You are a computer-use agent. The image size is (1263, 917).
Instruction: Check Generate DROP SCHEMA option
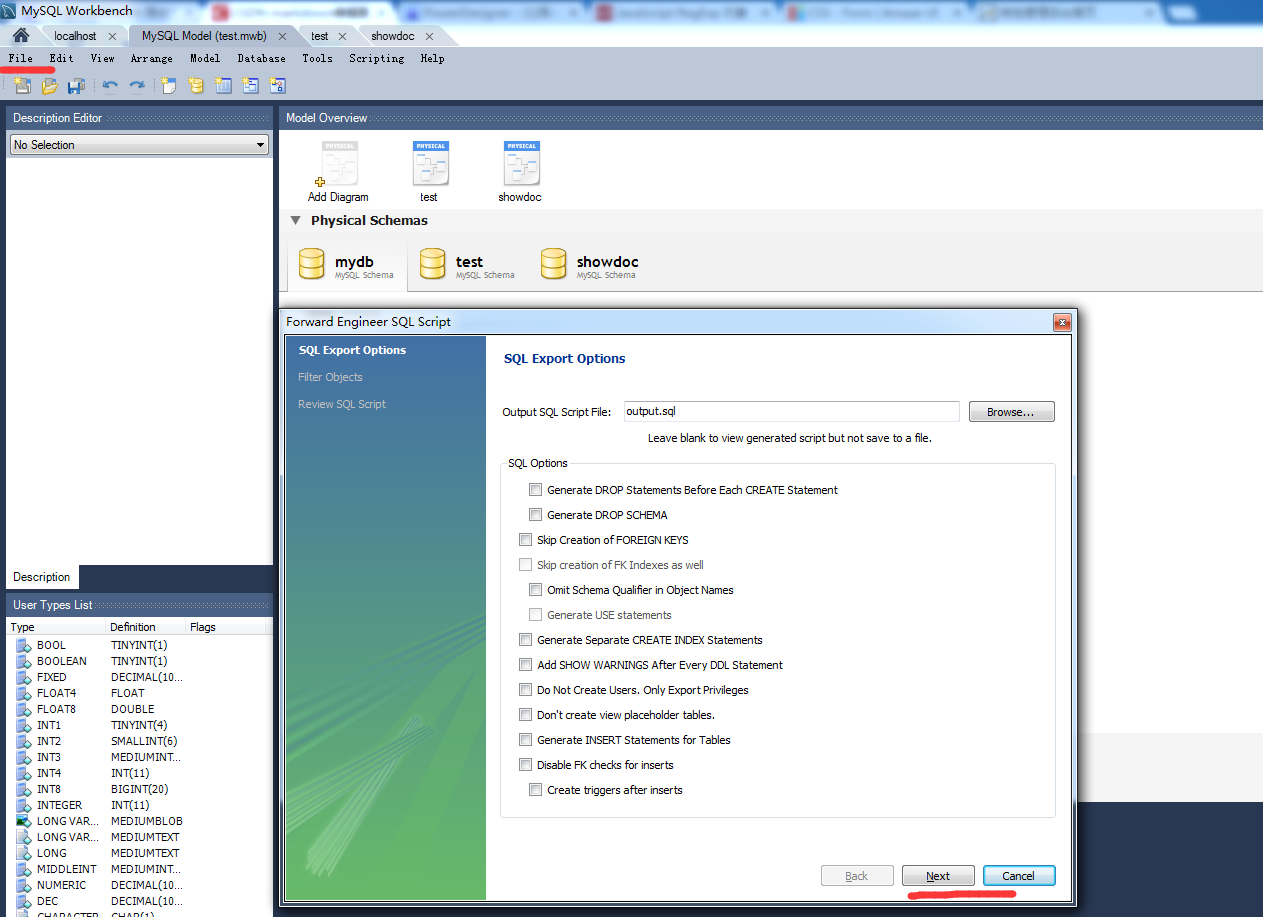[536, 515]
